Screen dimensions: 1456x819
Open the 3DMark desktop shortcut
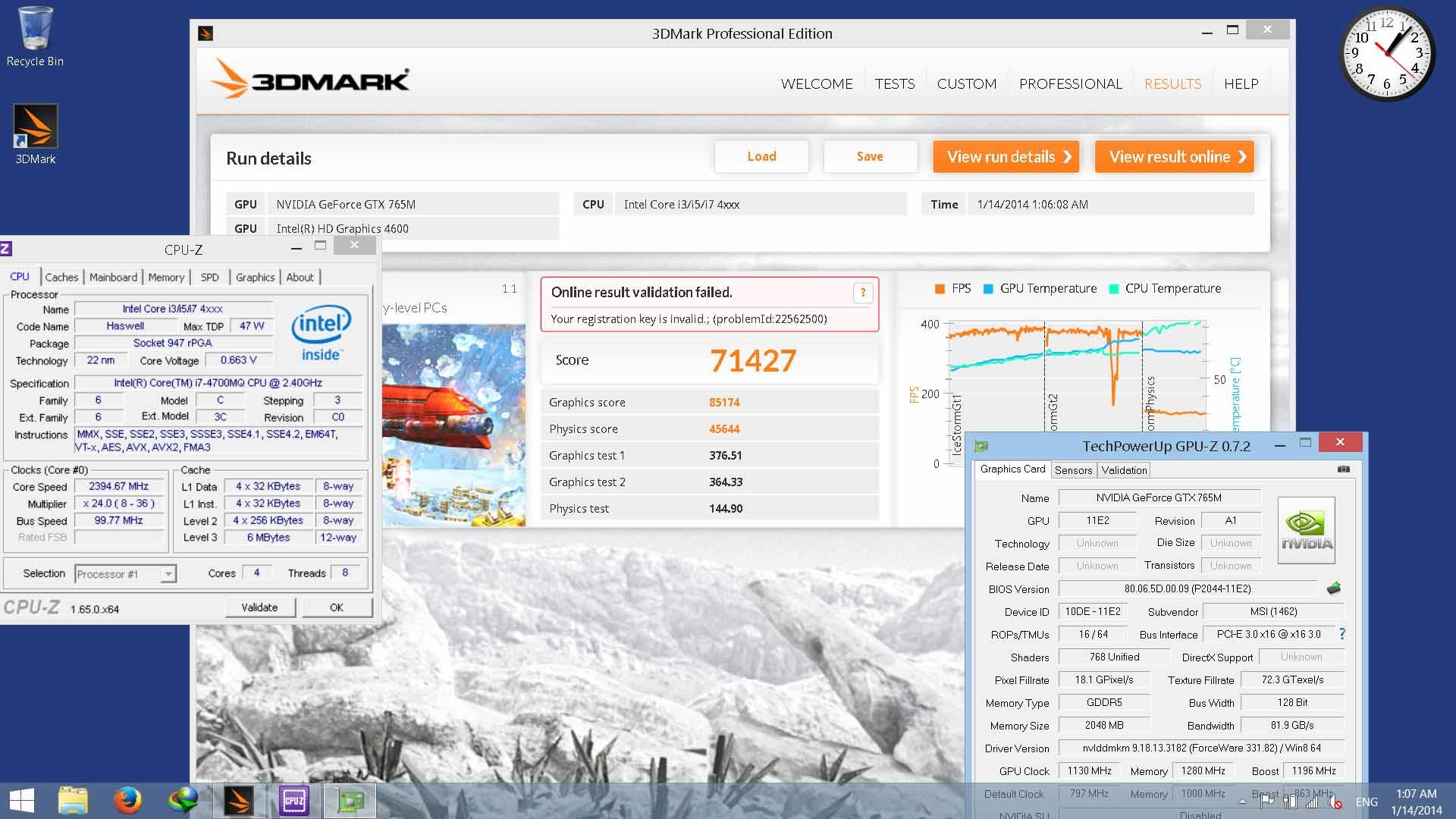(35, 135)
